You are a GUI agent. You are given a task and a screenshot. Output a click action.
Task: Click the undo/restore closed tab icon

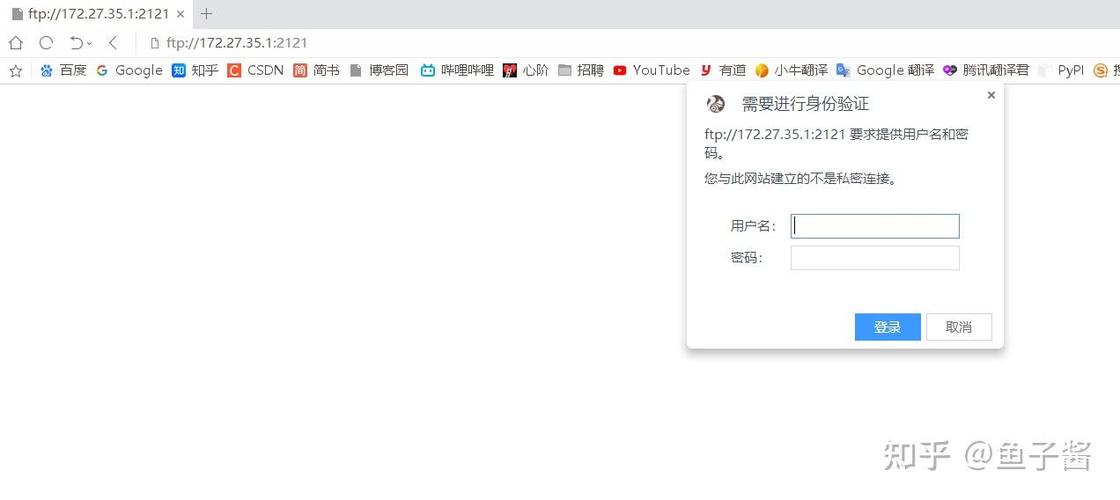click(x=76, y=43)
